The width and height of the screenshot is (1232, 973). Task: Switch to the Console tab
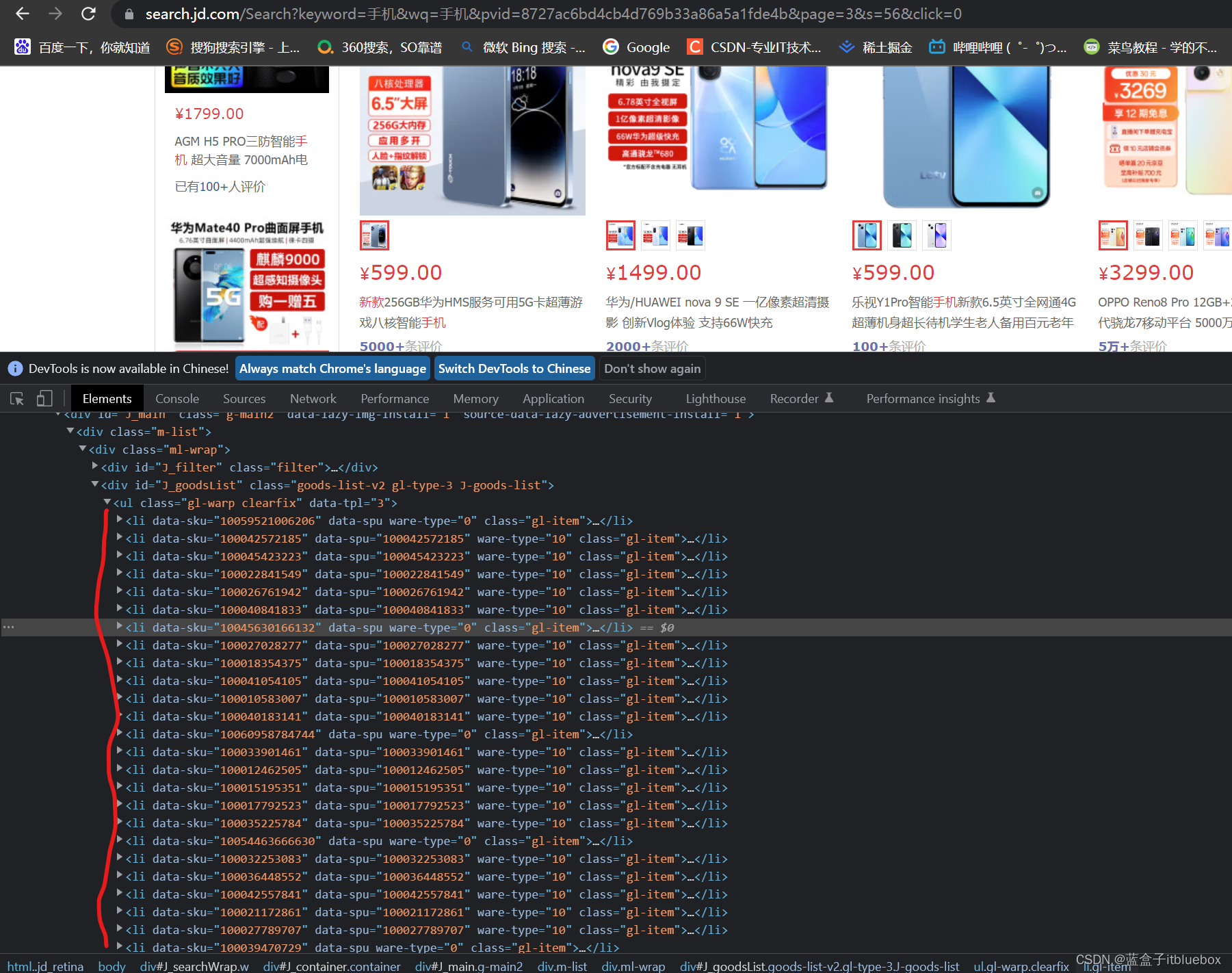[x=177, y=398]
